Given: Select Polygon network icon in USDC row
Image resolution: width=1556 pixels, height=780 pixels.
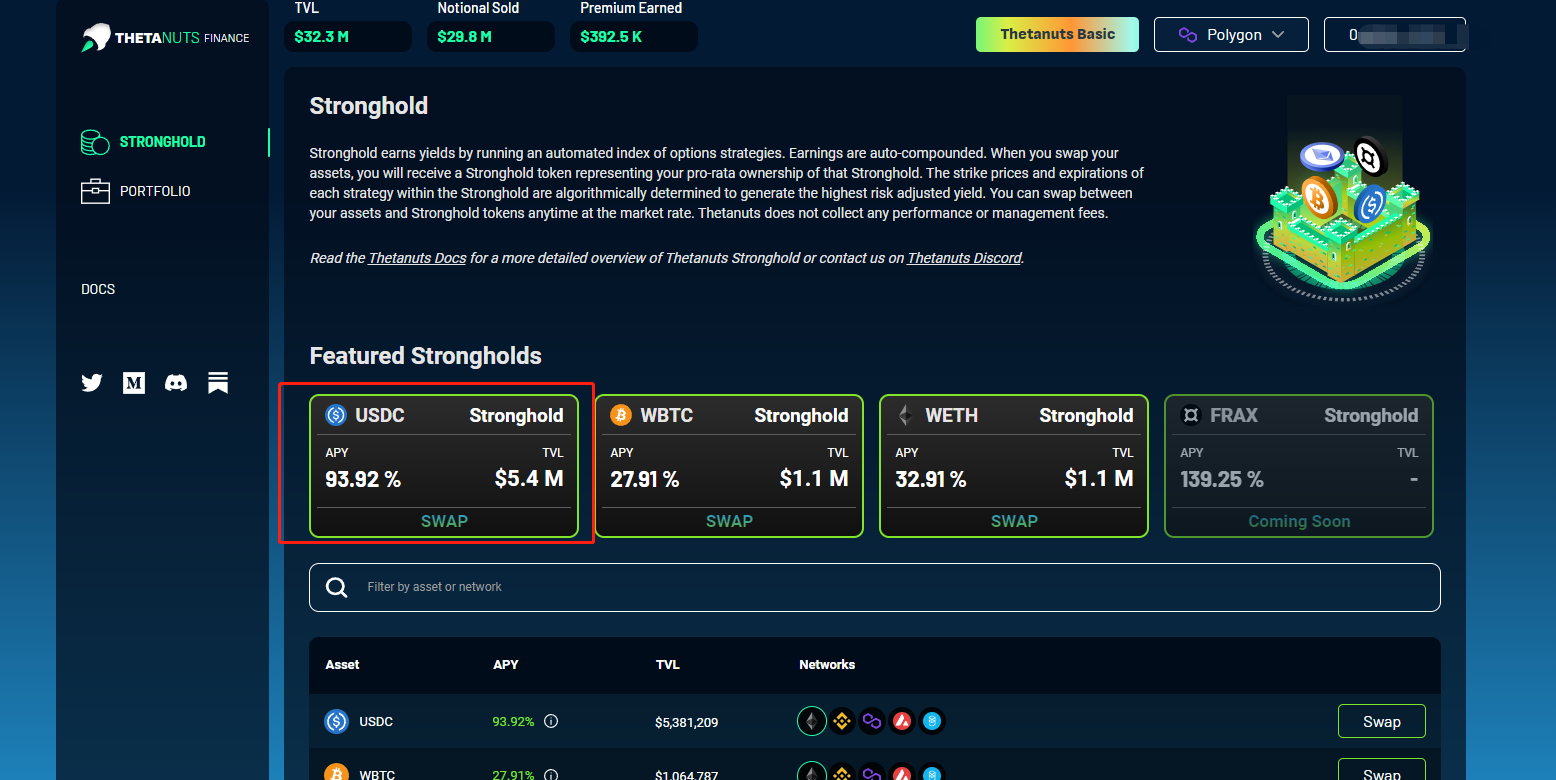Looking at the screenshot, I should click(x=872, y=721).
